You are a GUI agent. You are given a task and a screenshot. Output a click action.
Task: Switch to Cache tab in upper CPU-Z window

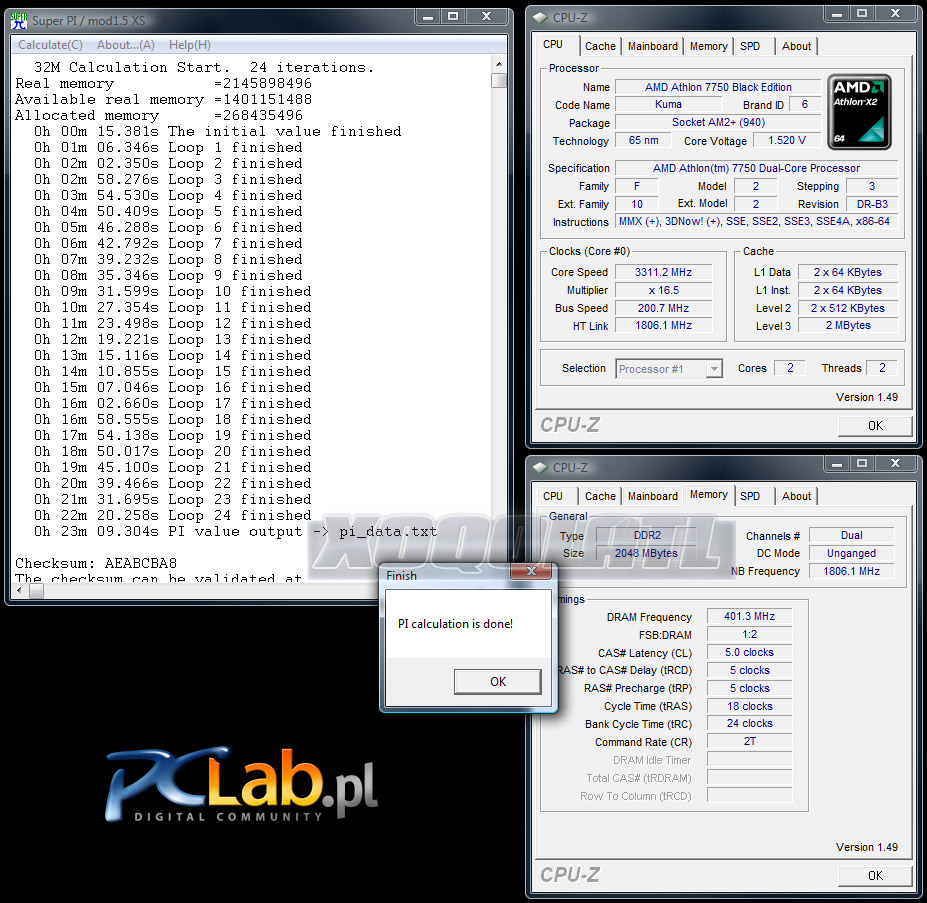pos(600,46)
